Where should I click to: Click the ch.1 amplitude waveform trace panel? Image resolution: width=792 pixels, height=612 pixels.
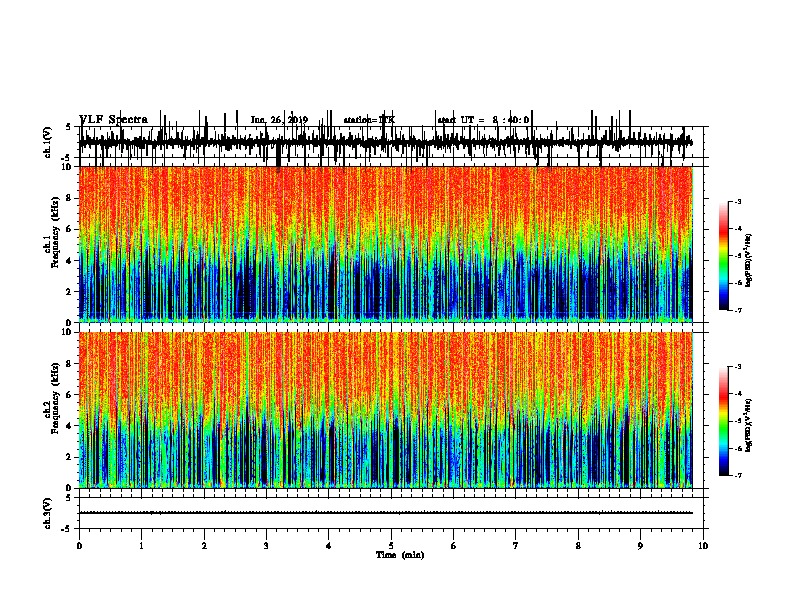point(390,143)
